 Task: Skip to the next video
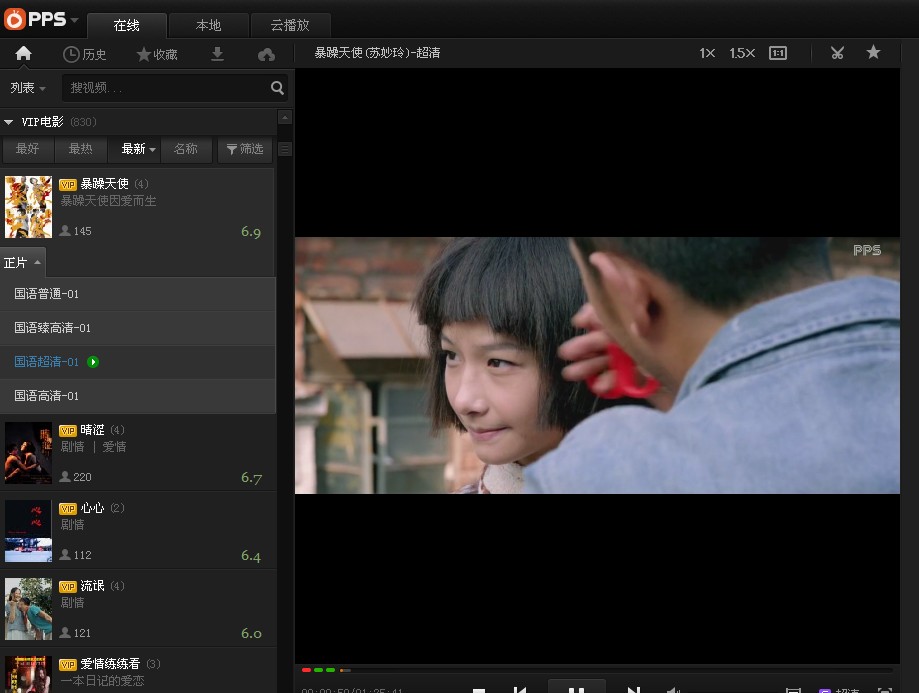(634, 689)
